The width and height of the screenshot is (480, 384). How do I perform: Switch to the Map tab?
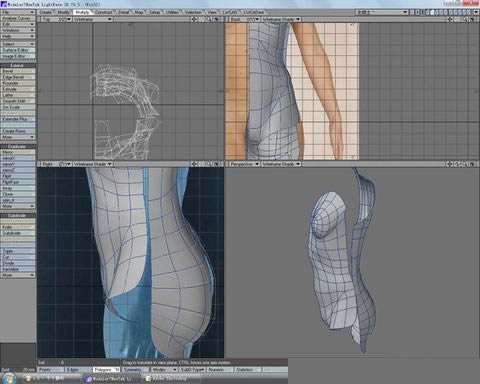click(139, 12)
